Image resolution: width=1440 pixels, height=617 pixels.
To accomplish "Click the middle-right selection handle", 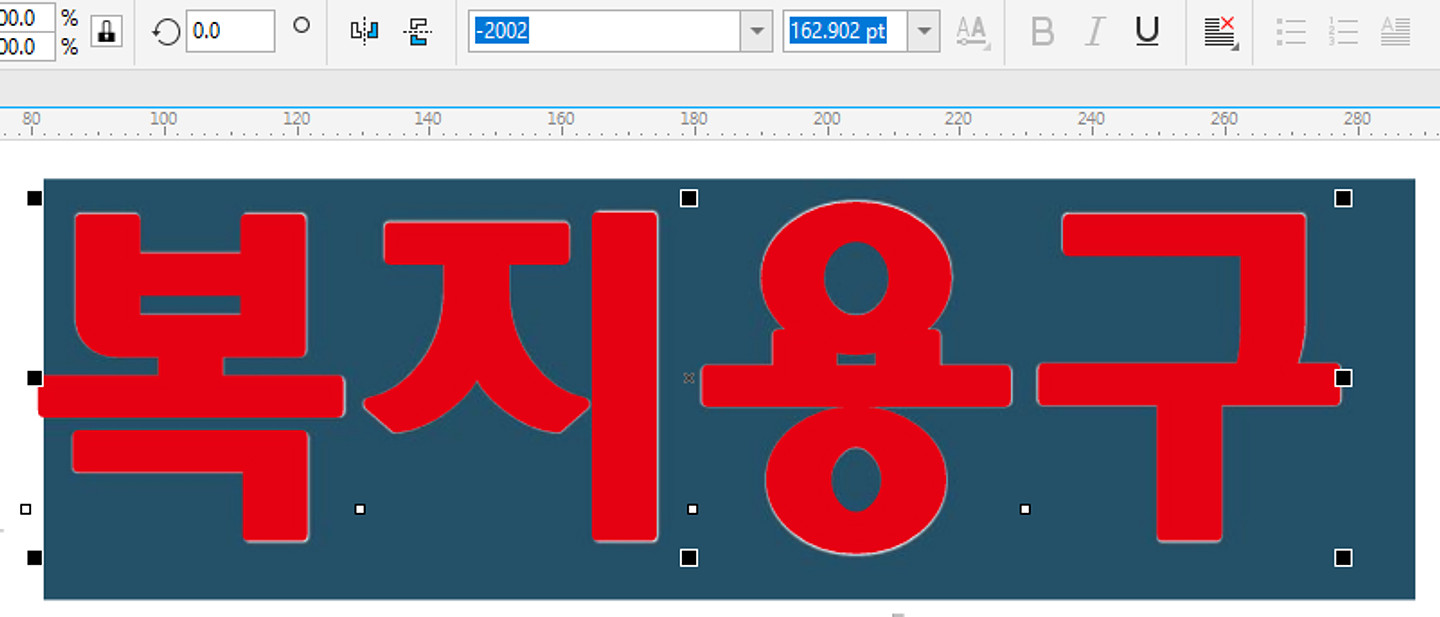I will (x=1343, y=377).
